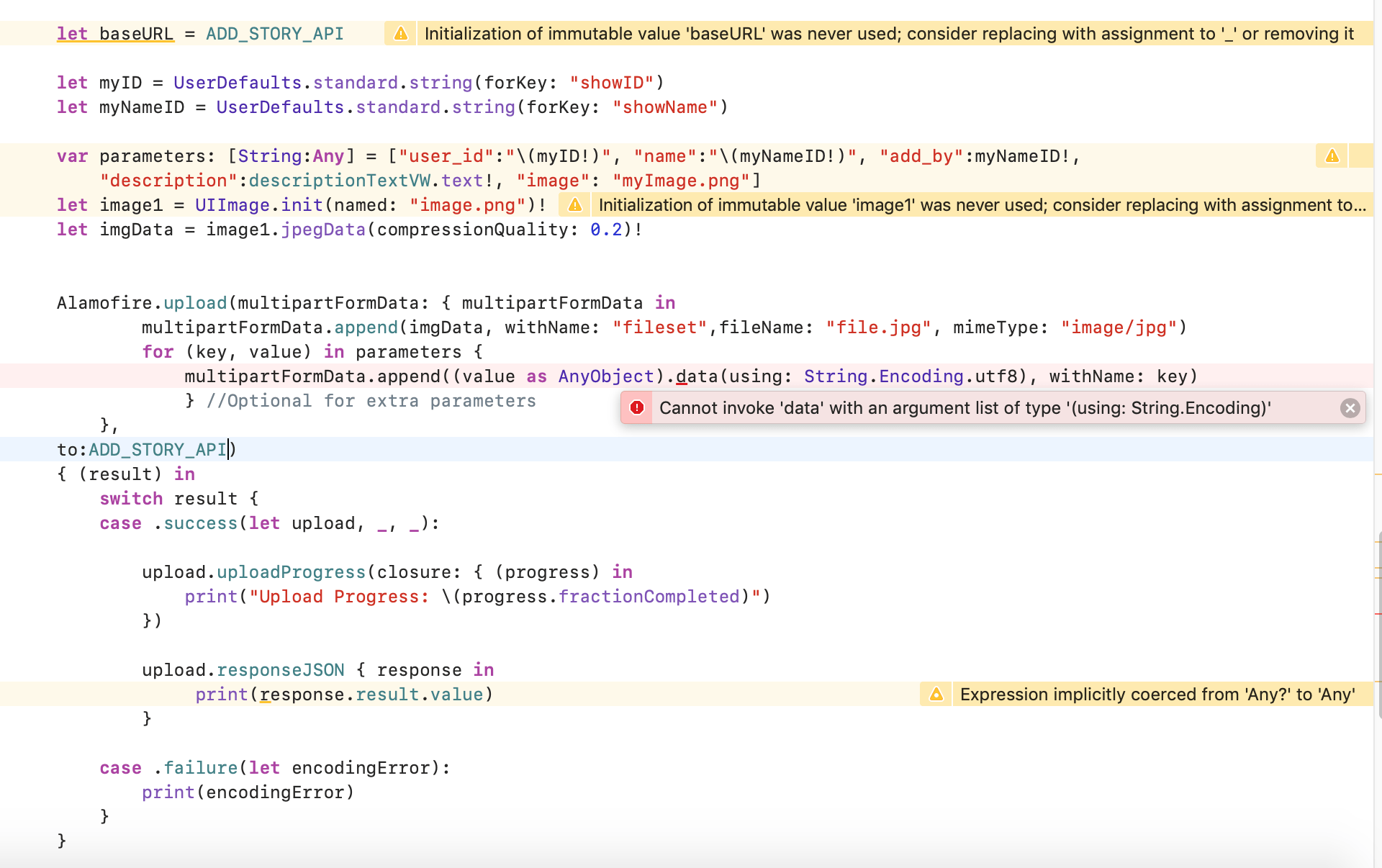Click the "image.png" string in UIImage init
Image resolution: width=1382 pixels, height=868 pixels.
pyautogui.click(x=468, y=205)
